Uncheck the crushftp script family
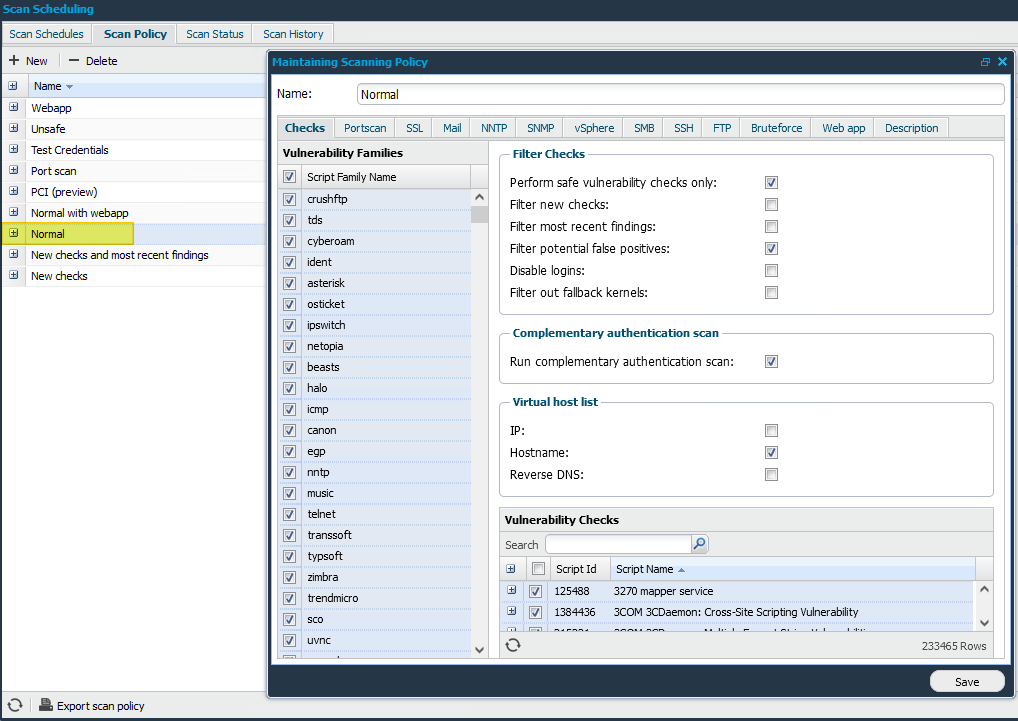This screenshot has width=1018, height=721. click(289, 199)
